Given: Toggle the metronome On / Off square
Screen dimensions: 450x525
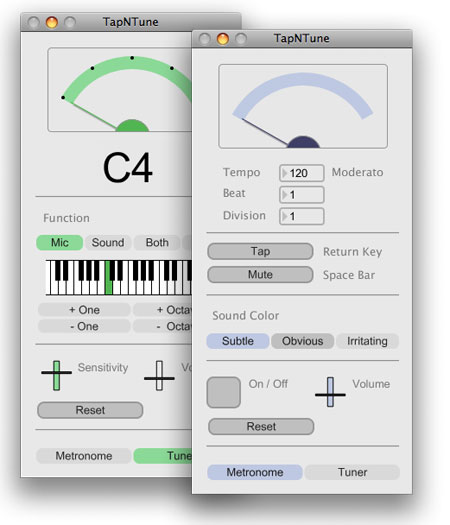Looking at the screenshot, I should click(x=224, y=392).
